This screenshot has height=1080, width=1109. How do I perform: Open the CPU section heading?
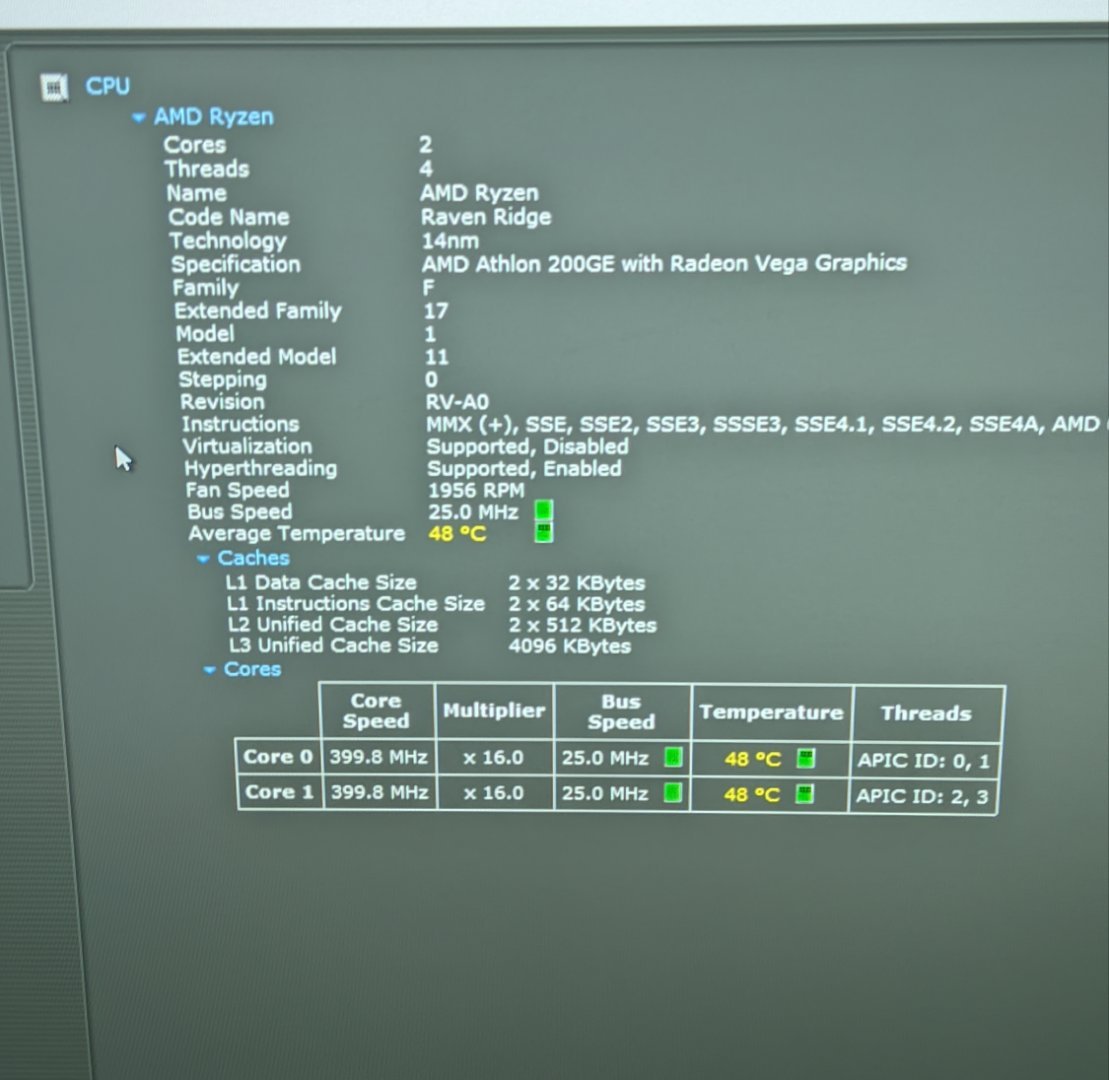point(108,86)
